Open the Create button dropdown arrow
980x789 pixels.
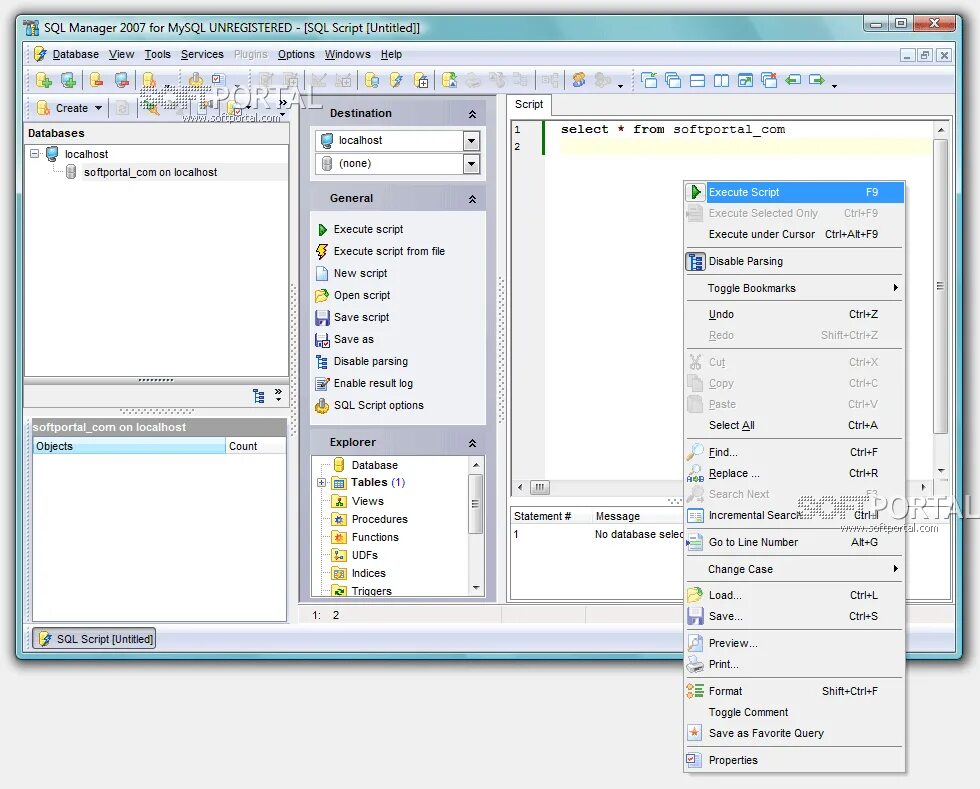point(99,108)
